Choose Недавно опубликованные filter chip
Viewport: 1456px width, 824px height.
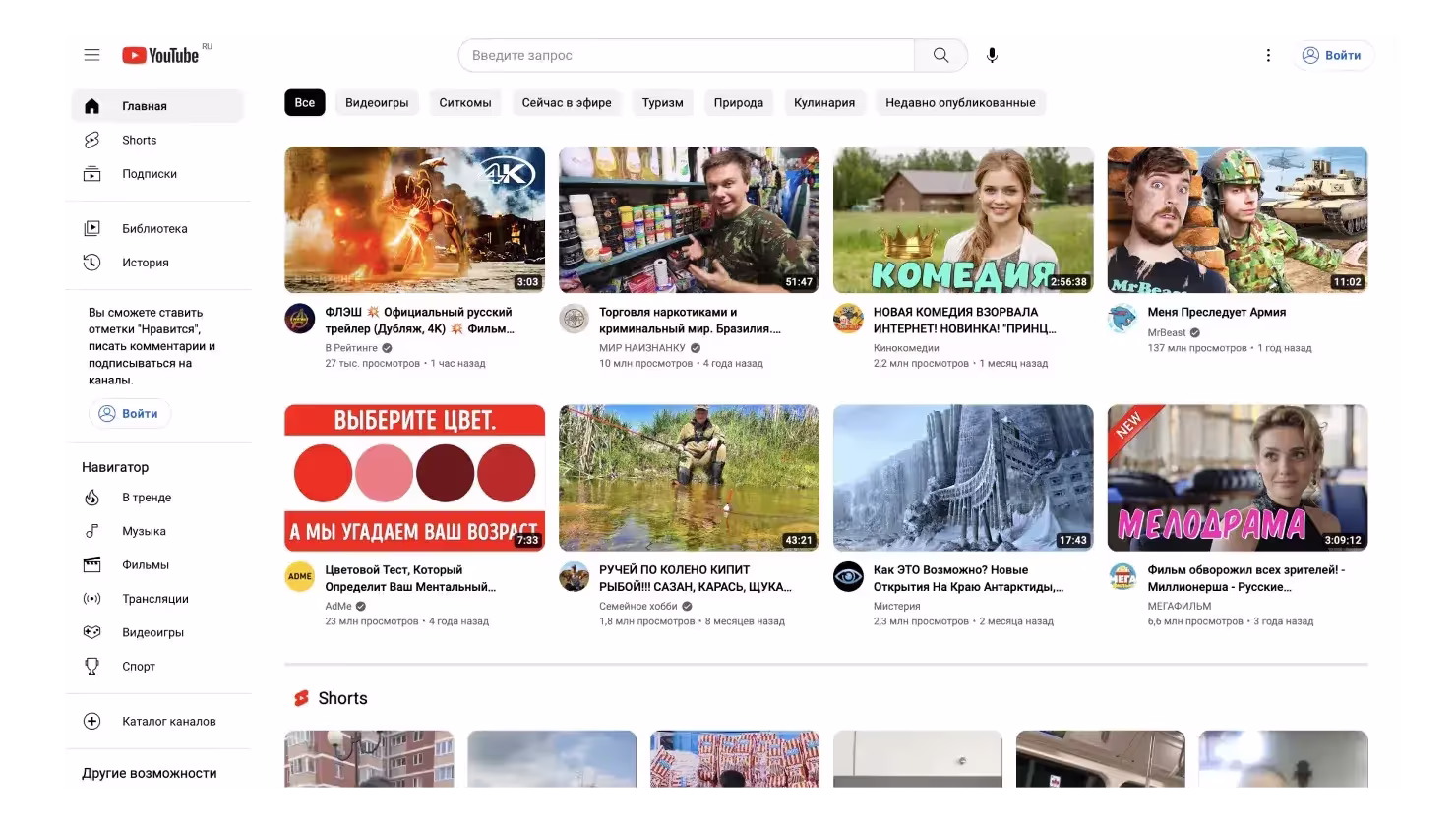(x=959, y=102)
